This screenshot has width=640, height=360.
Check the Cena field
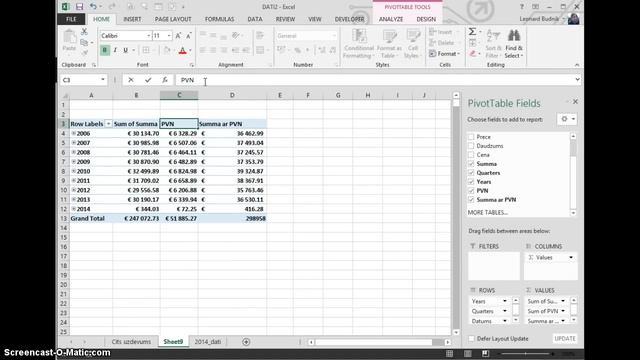point(471,155)
